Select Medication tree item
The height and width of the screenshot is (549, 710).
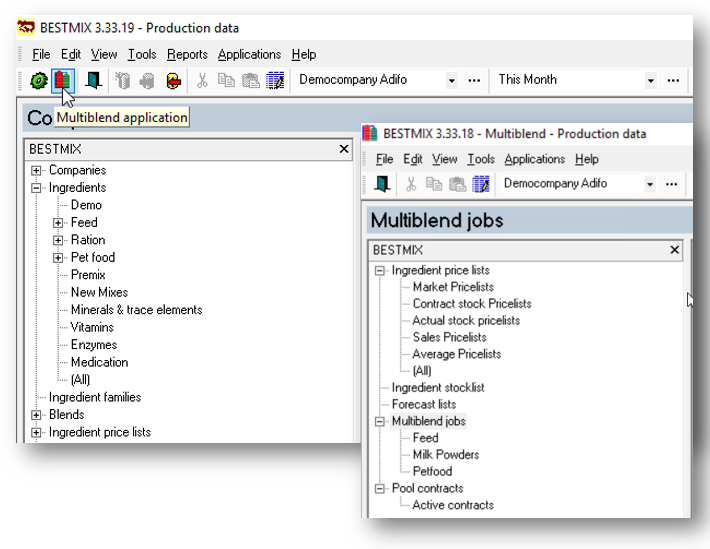pyautogui.click(x=99, y=362)
